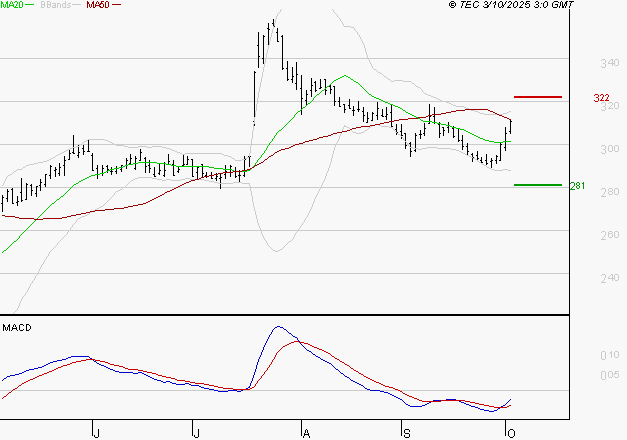The image size is (627, 440).
Task: Select the S month marker on time axis
Action: coord(406,432)
